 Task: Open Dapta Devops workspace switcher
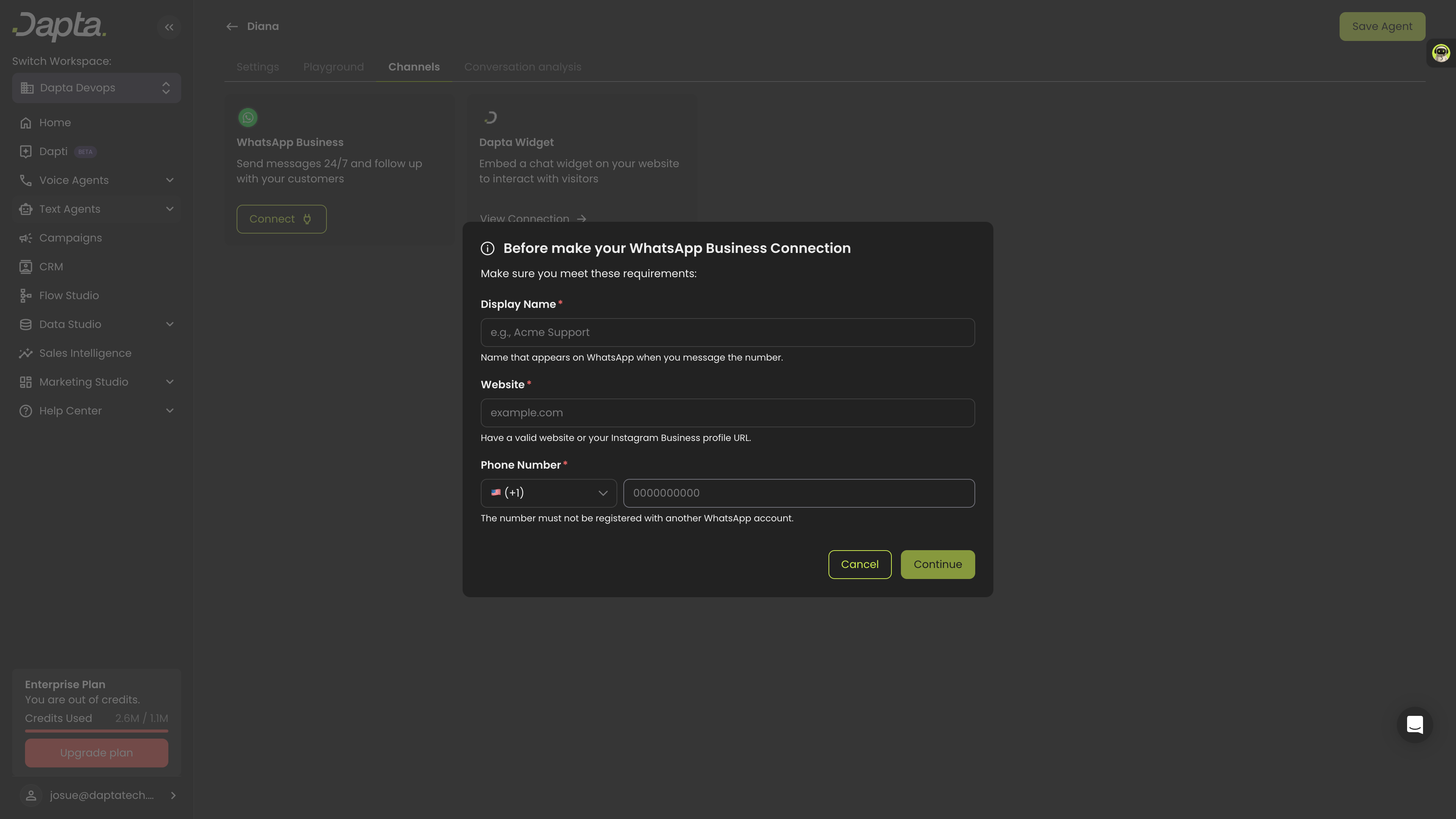click(97, 88)
